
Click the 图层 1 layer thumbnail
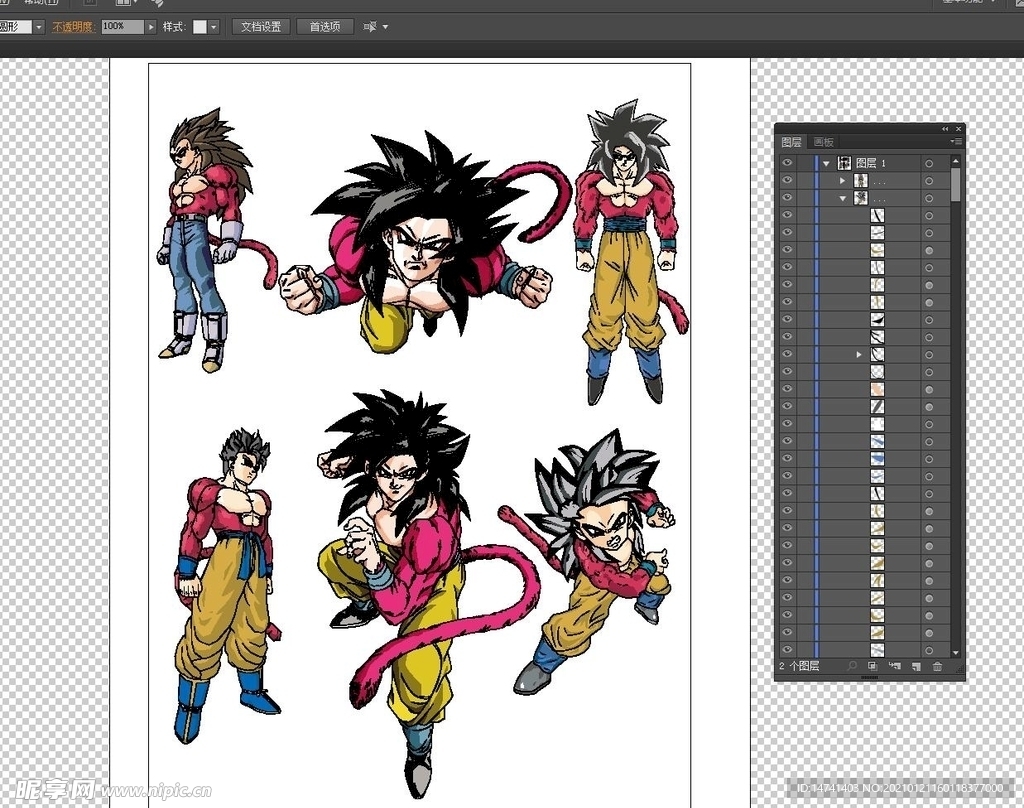(x=844, y=163)
